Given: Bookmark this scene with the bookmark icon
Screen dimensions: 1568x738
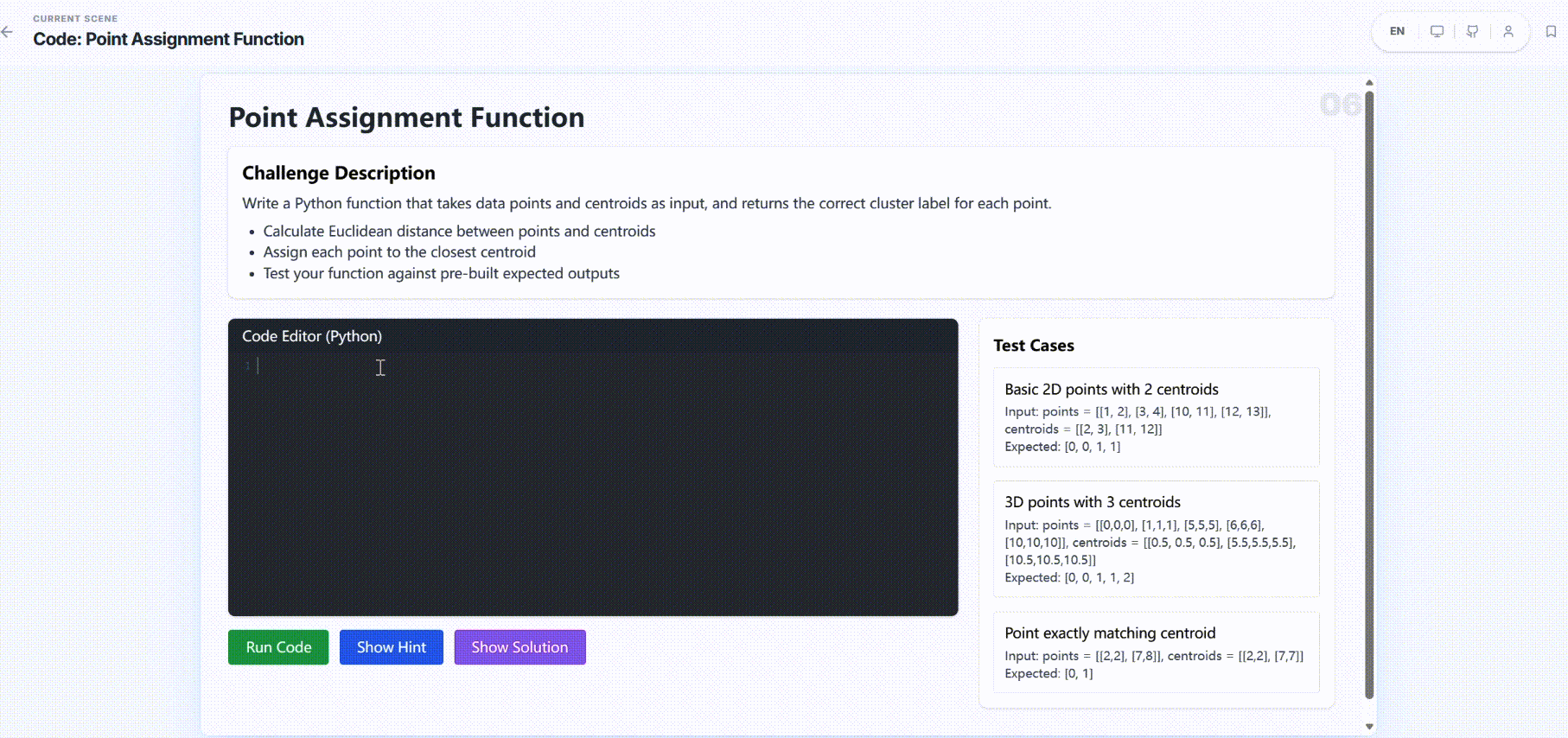Looking at the screenshot, I should point(1551,31).
